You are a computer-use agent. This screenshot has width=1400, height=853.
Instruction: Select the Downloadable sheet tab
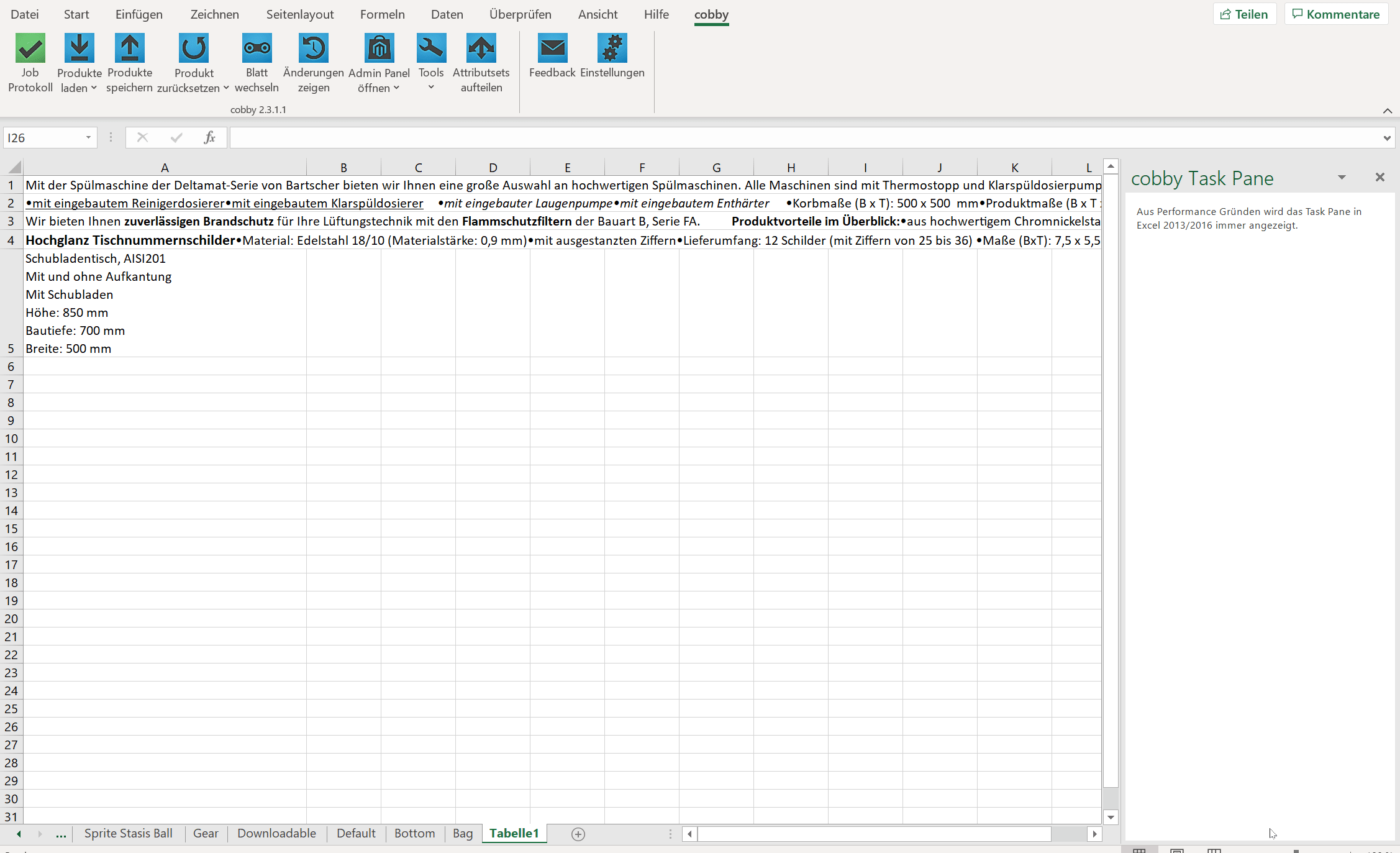tap(276, 833)
